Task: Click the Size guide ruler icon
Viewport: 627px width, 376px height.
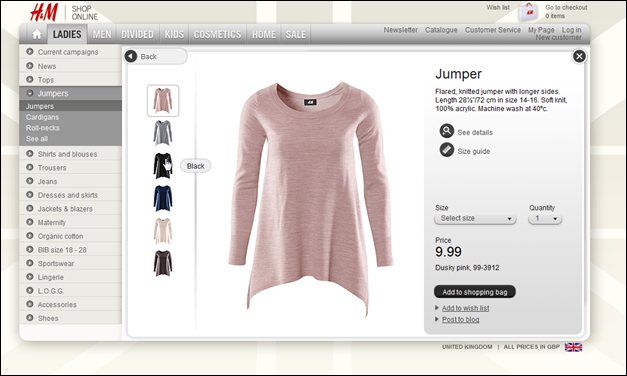Action: (x=447, y=150)
